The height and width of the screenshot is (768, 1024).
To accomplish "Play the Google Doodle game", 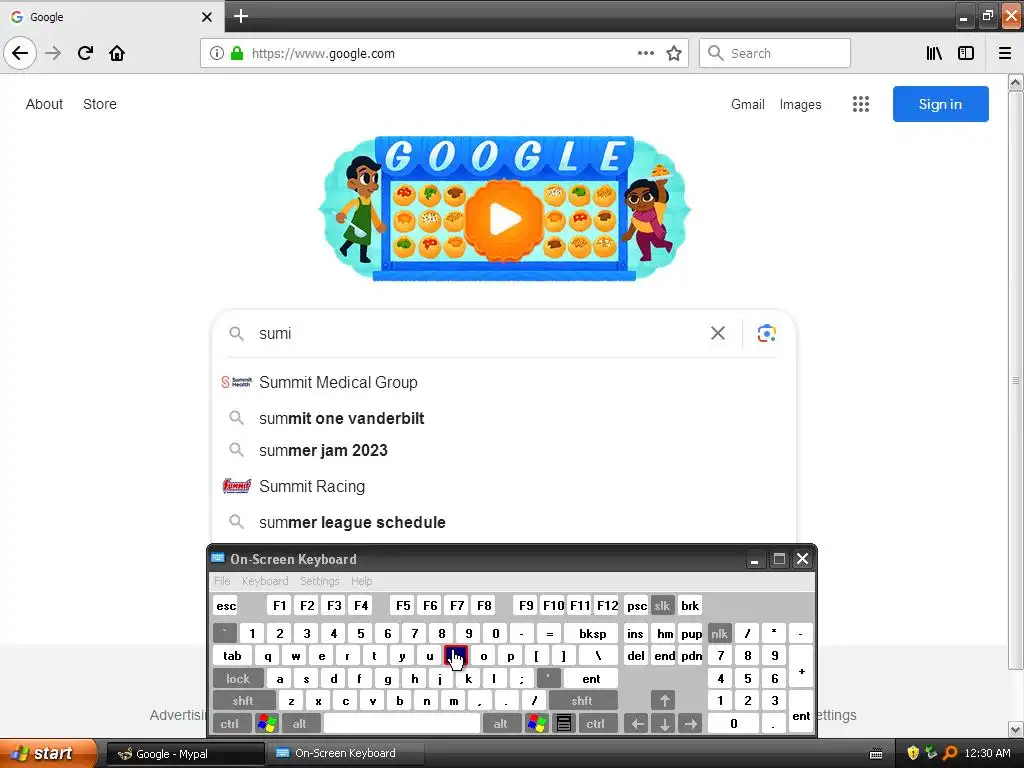I will 504,219.
